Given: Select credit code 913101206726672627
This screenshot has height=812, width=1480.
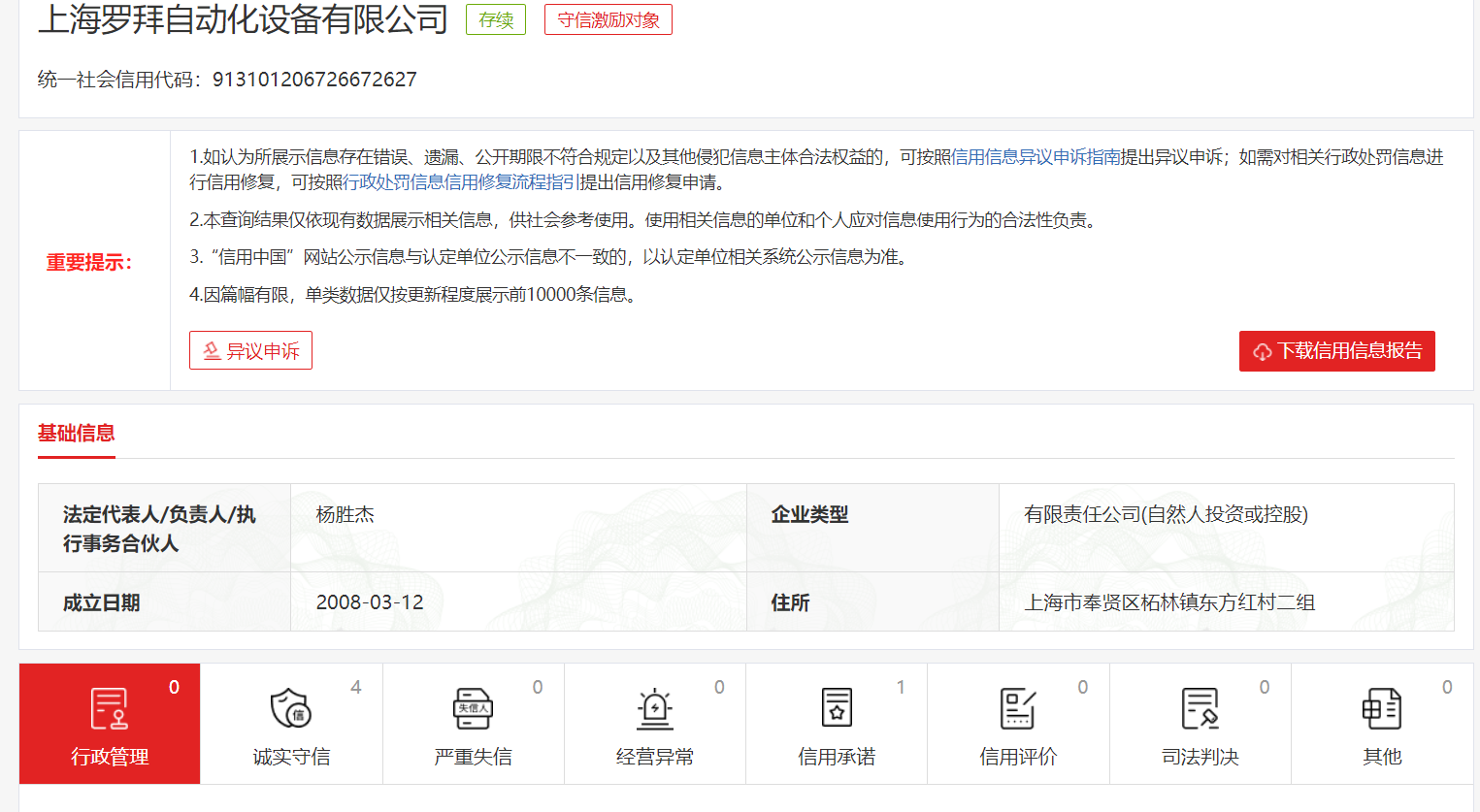Looking at the screenshot, I should click(x=314, y=80).
